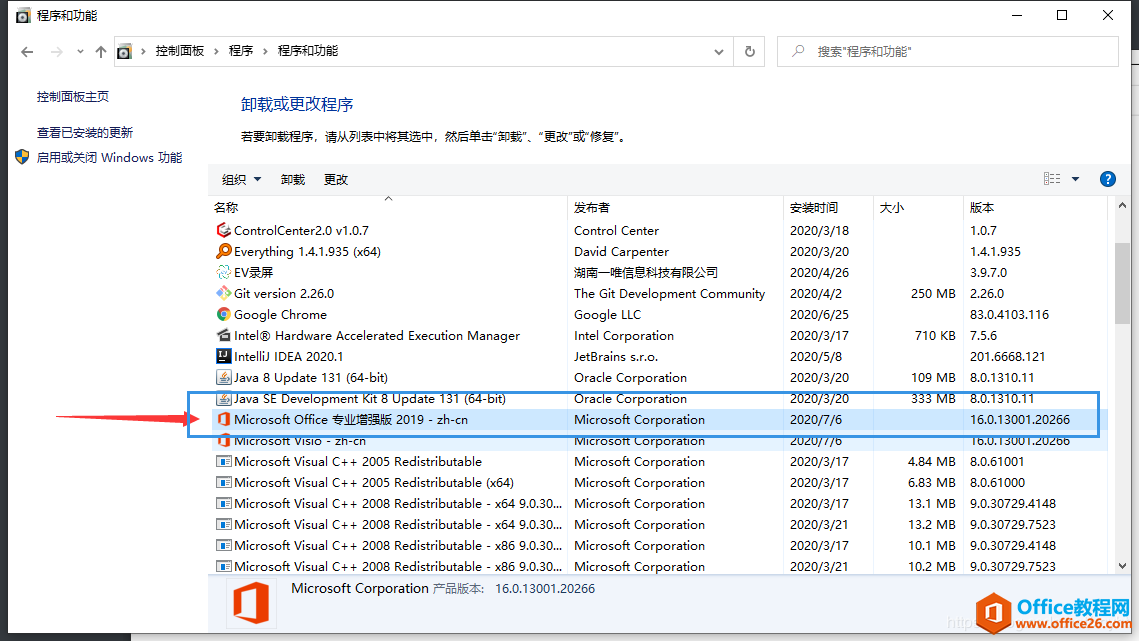Viewport: 1139px width, 641px height.
Task: Click the 卸载 toolbar button
Action: (293, 180)
